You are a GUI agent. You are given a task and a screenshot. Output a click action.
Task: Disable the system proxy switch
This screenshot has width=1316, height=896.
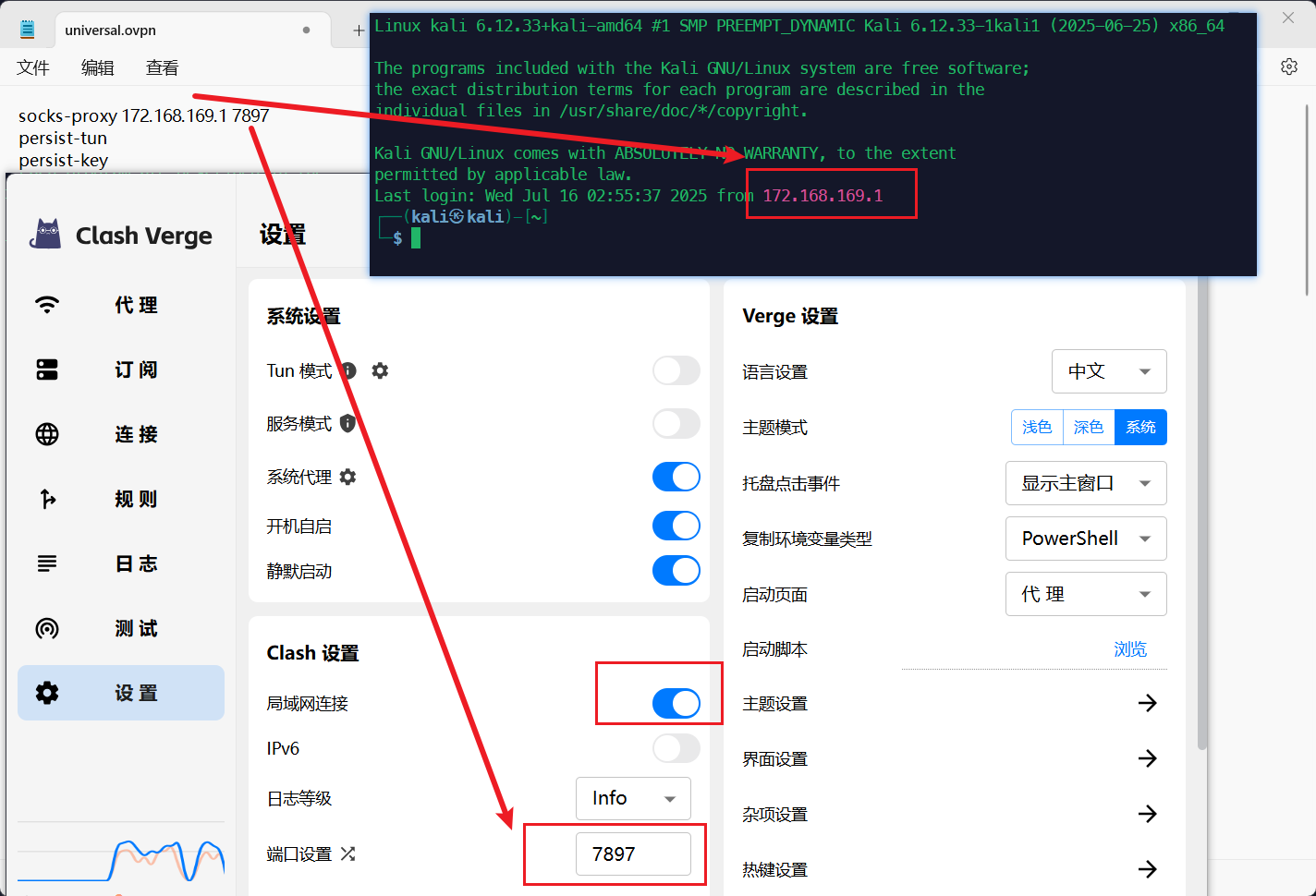tap(676, 477)
